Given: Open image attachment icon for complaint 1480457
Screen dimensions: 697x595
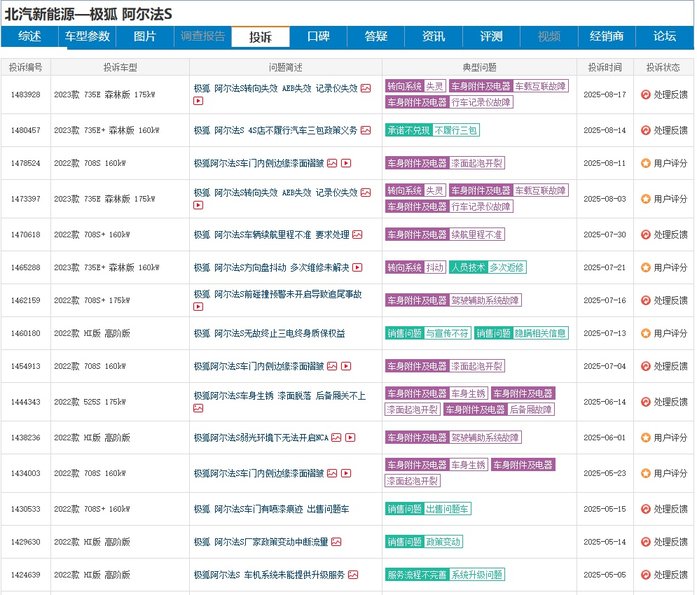Looking at the screenshot, I should (x=364, y=130).
